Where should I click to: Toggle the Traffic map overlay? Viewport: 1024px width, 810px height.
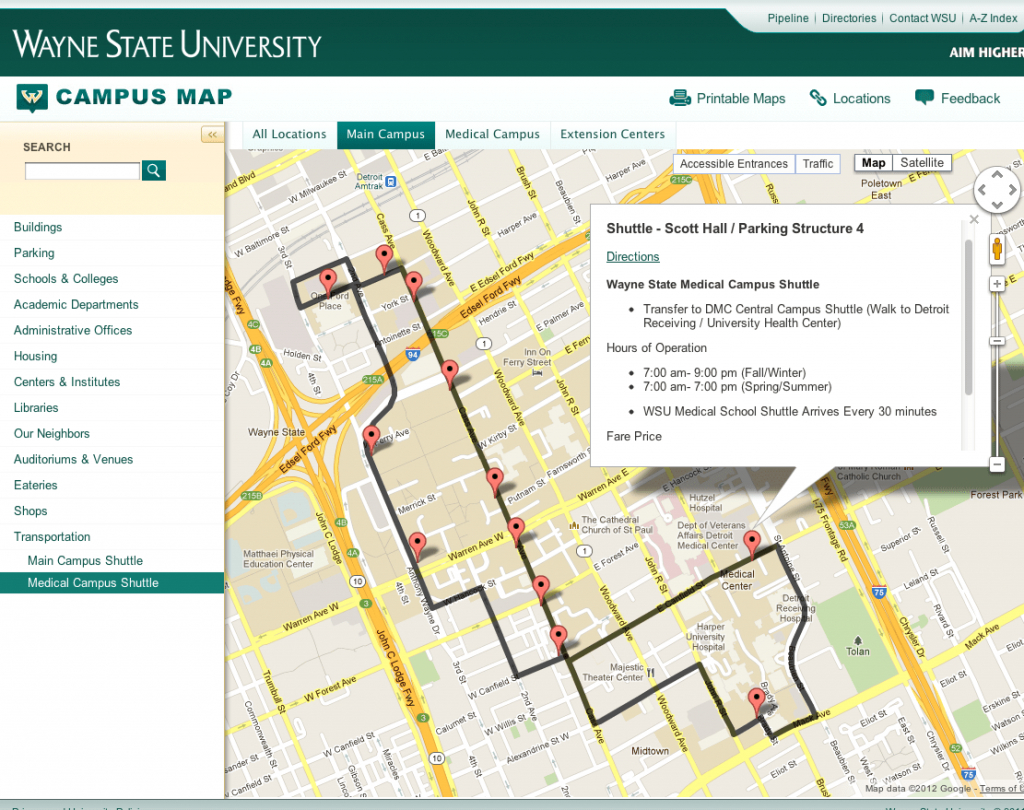click(x=817, y=164)
